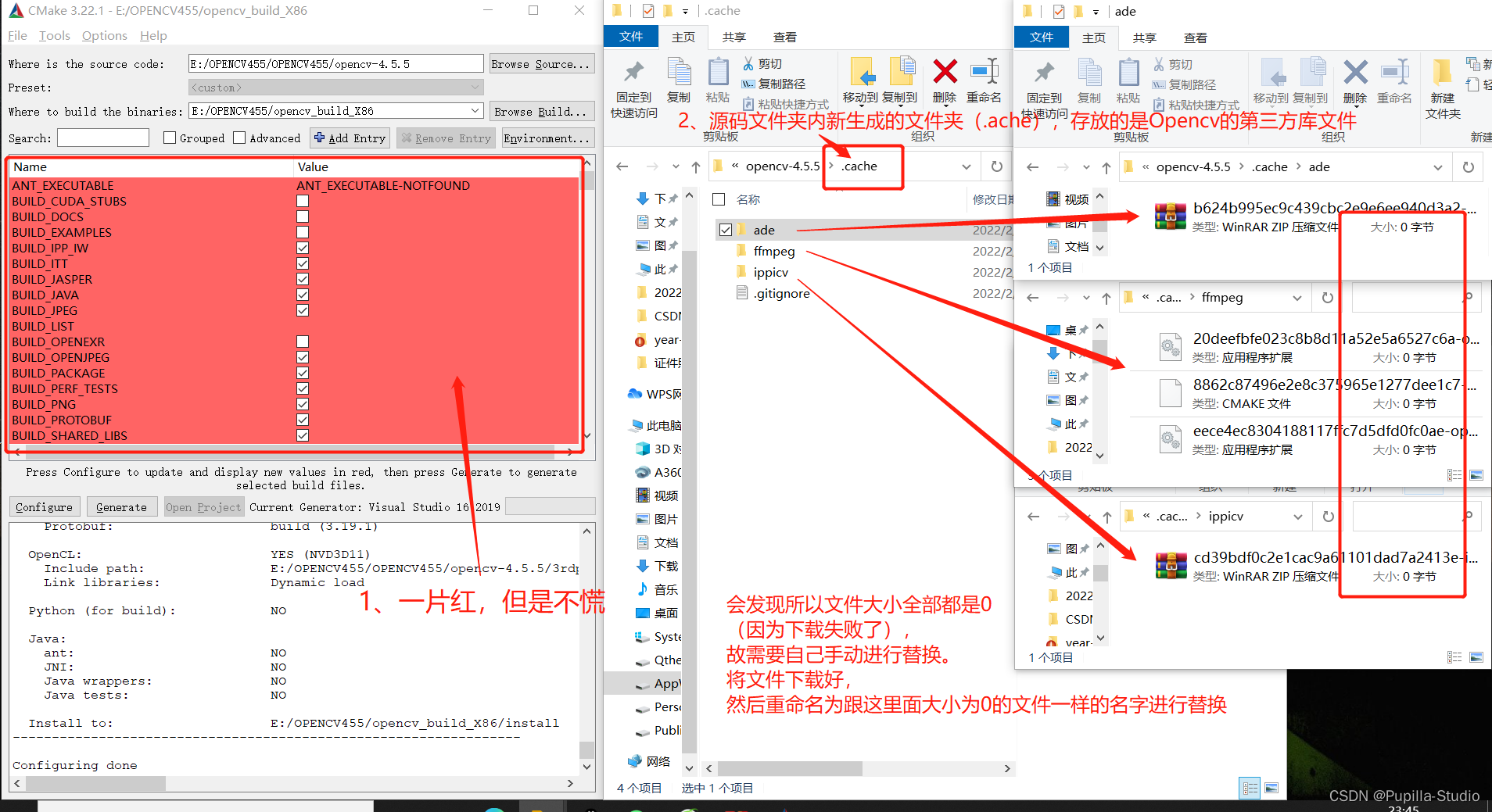Image resolution: width=1492 pixels, height=812 pixels.
Task: Click the Cut scissors icon in .cache window
Action: [748, 64]
